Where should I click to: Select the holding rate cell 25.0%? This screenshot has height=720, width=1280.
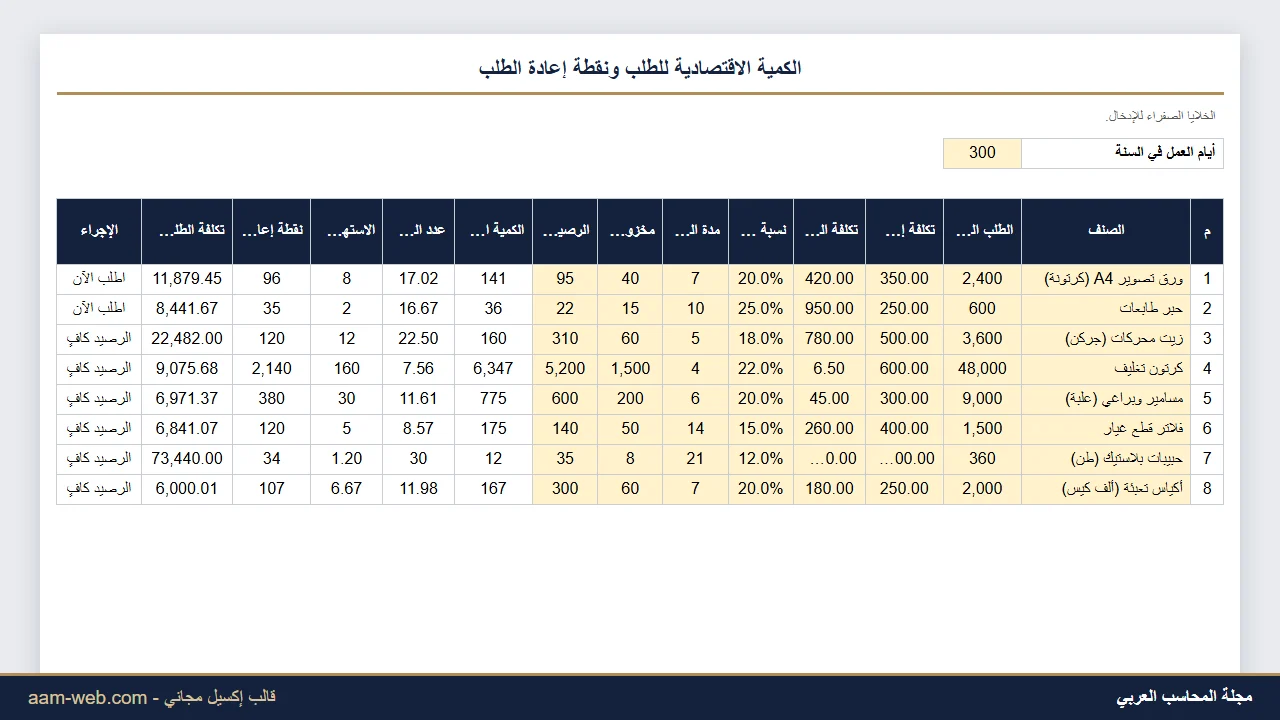(761, 309)
